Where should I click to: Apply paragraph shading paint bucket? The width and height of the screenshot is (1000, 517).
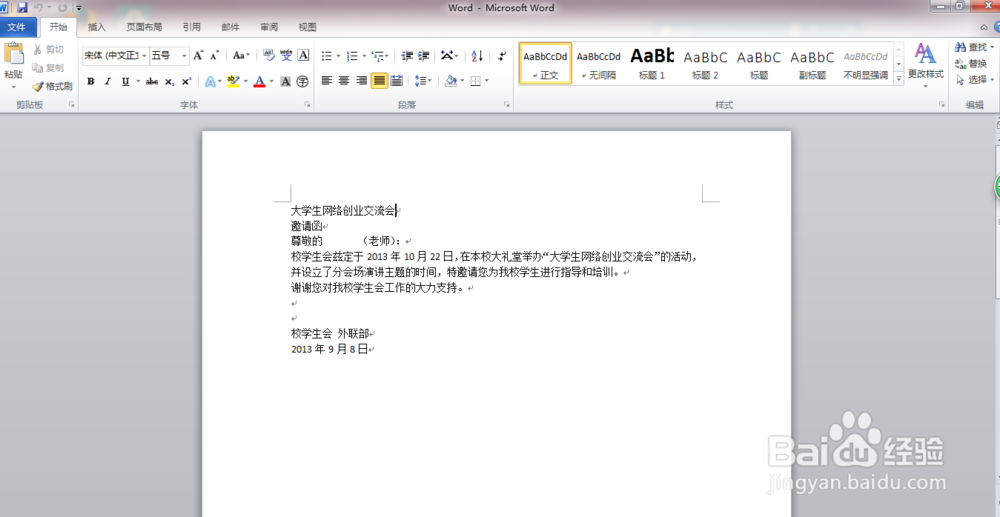pyautogui.click(x=451, y=81)
